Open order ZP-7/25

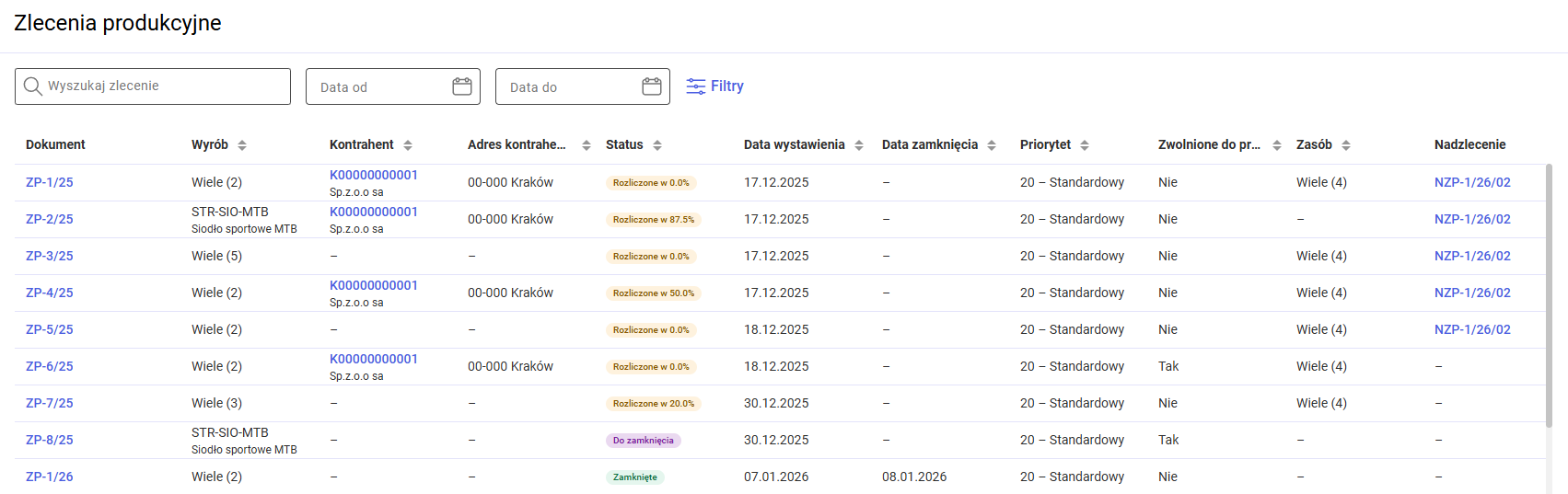[x=50, y=403]
